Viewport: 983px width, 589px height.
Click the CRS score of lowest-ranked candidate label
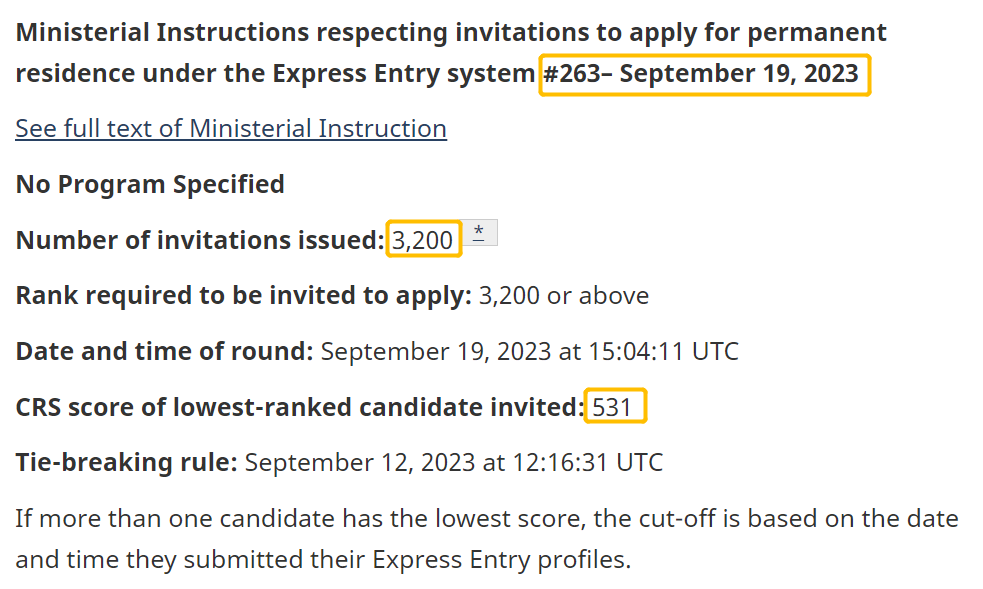coord(299,407)
